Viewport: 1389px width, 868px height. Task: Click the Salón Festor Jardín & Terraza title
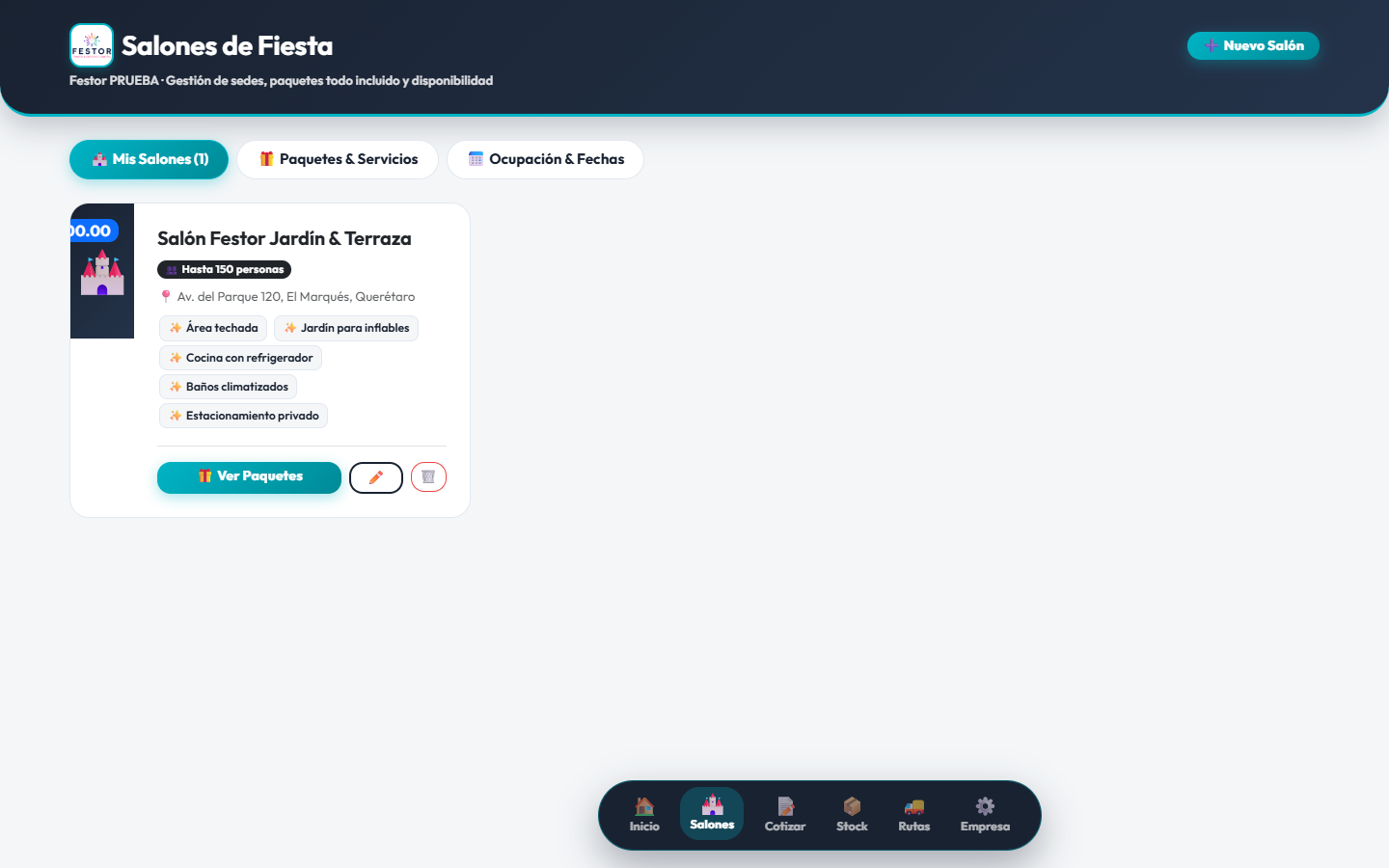(x=285, y=238)
